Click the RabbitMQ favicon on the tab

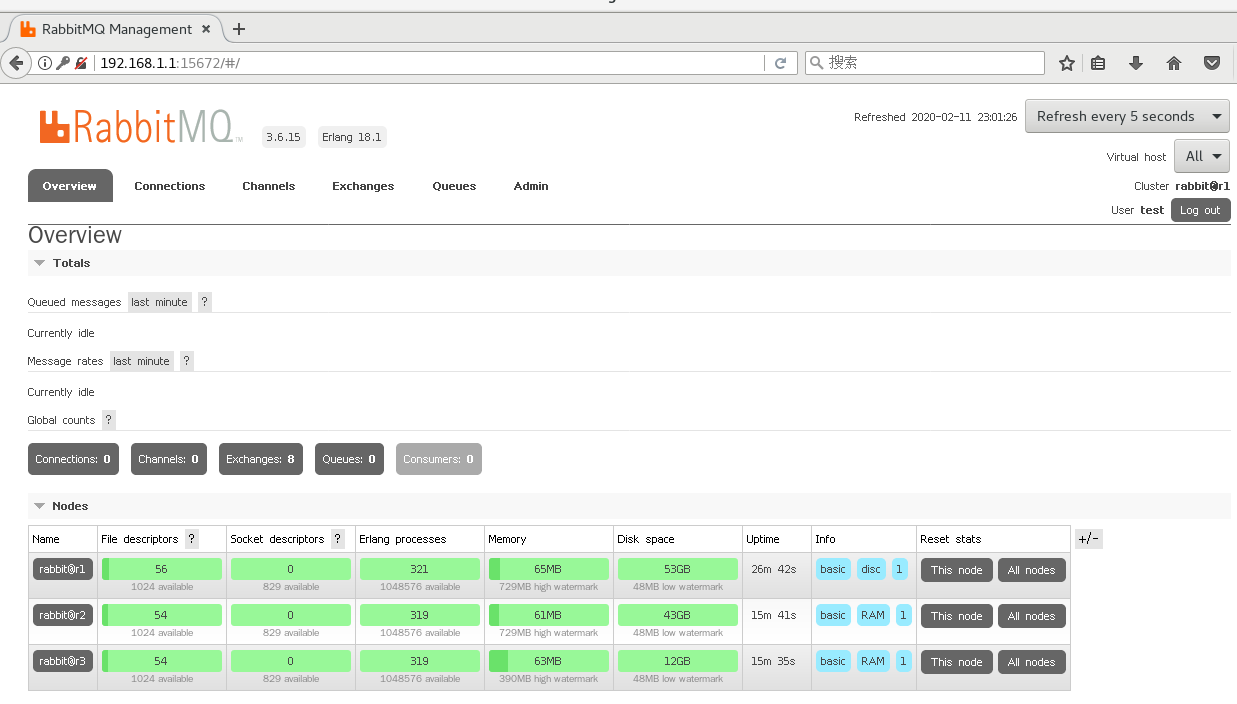pos(28,29)
